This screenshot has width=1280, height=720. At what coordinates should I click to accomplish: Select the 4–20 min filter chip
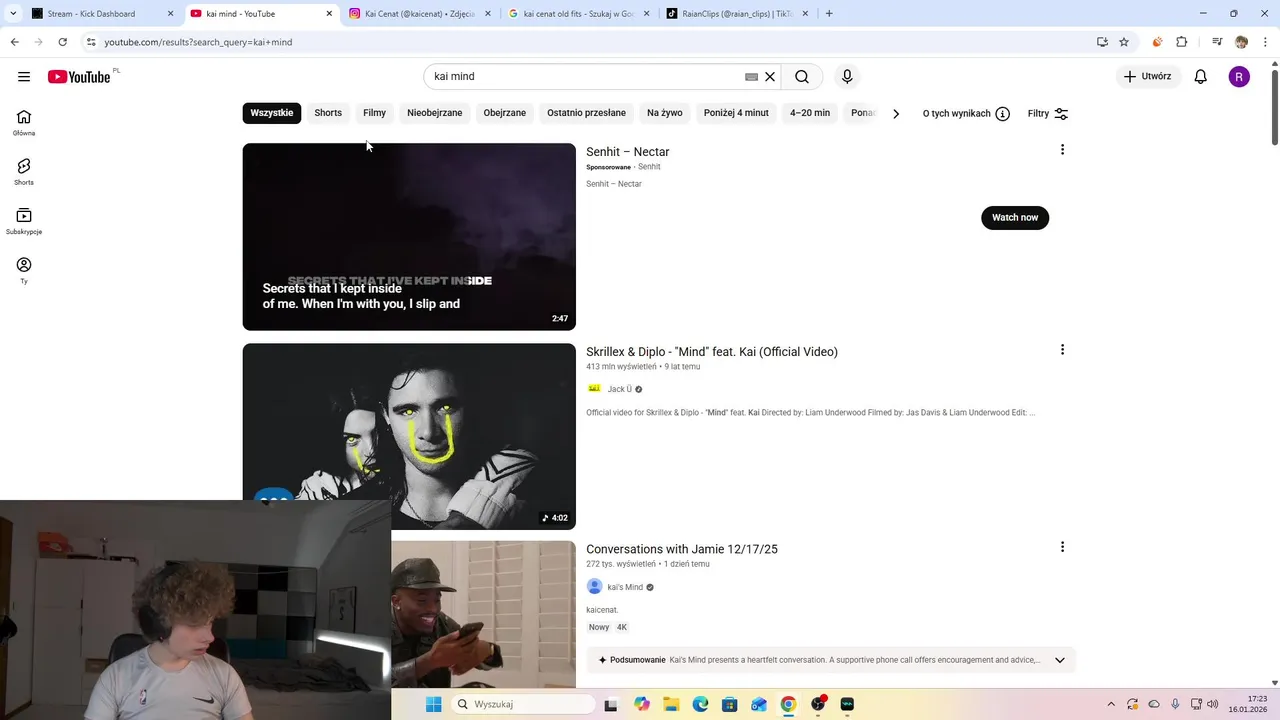810,113
